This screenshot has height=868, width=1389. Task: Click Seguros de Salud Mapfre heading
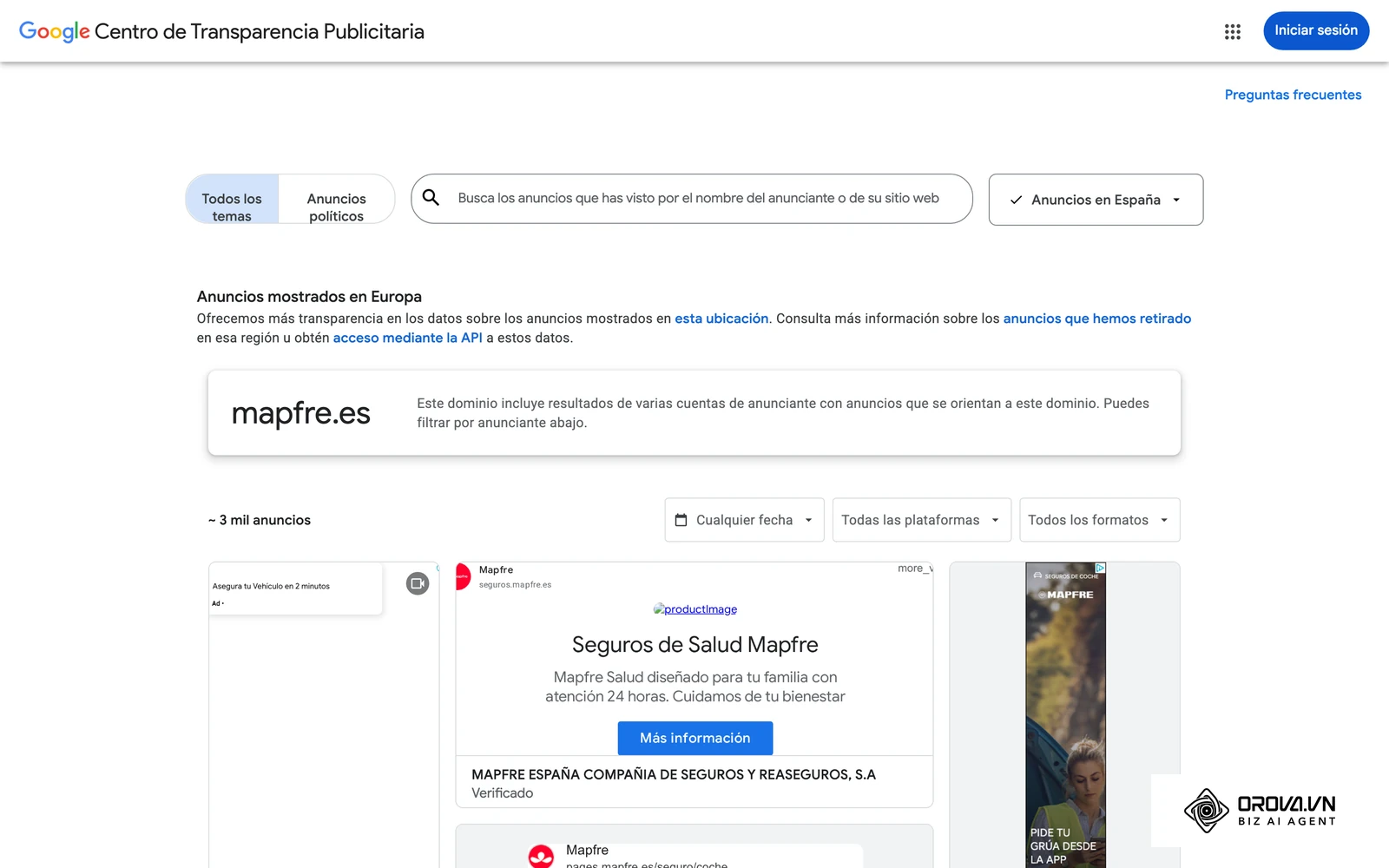[x=695, y=645]
